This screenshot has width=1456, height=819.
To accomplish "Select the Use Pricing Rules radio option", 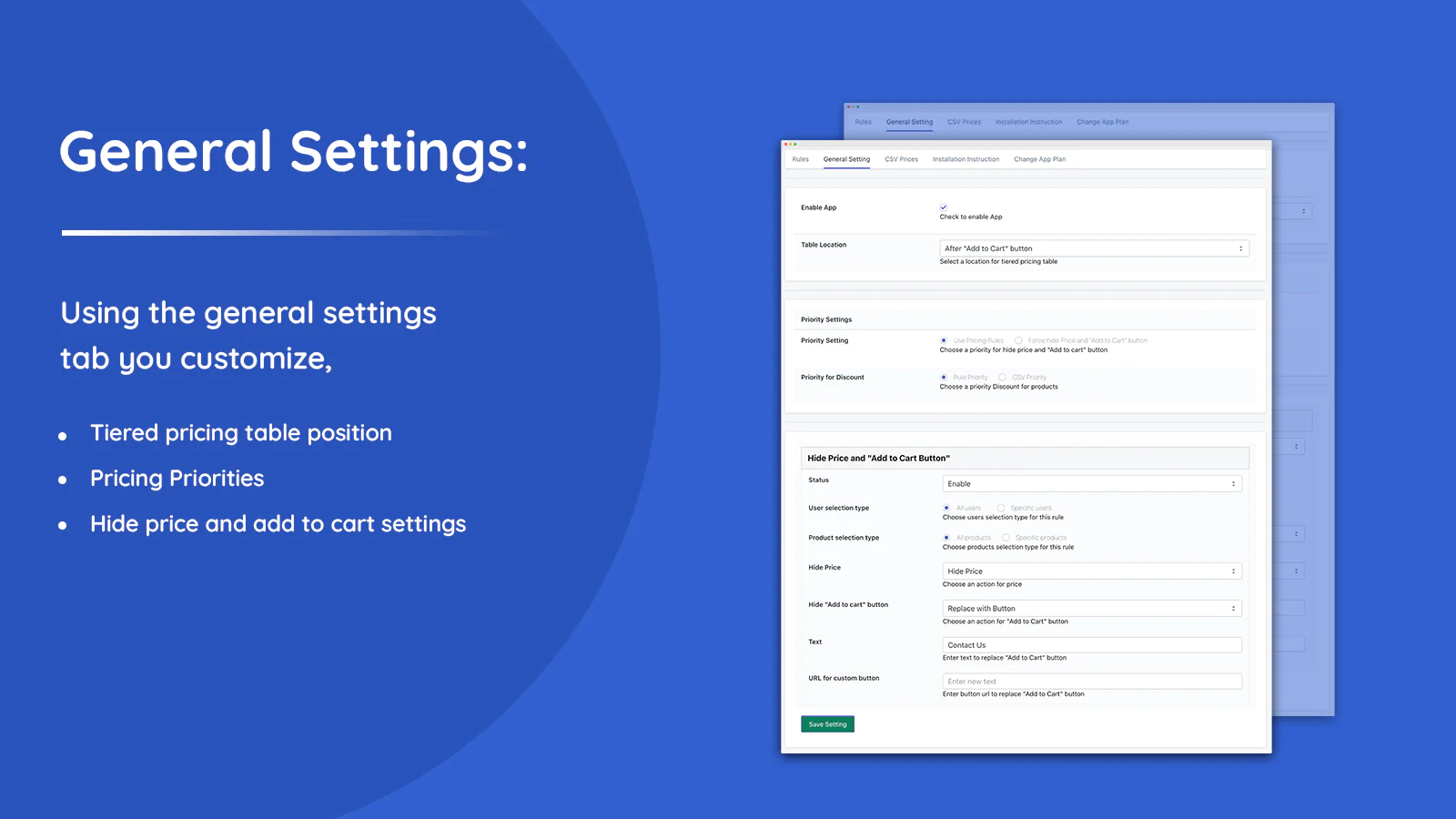I will [945, 340].
